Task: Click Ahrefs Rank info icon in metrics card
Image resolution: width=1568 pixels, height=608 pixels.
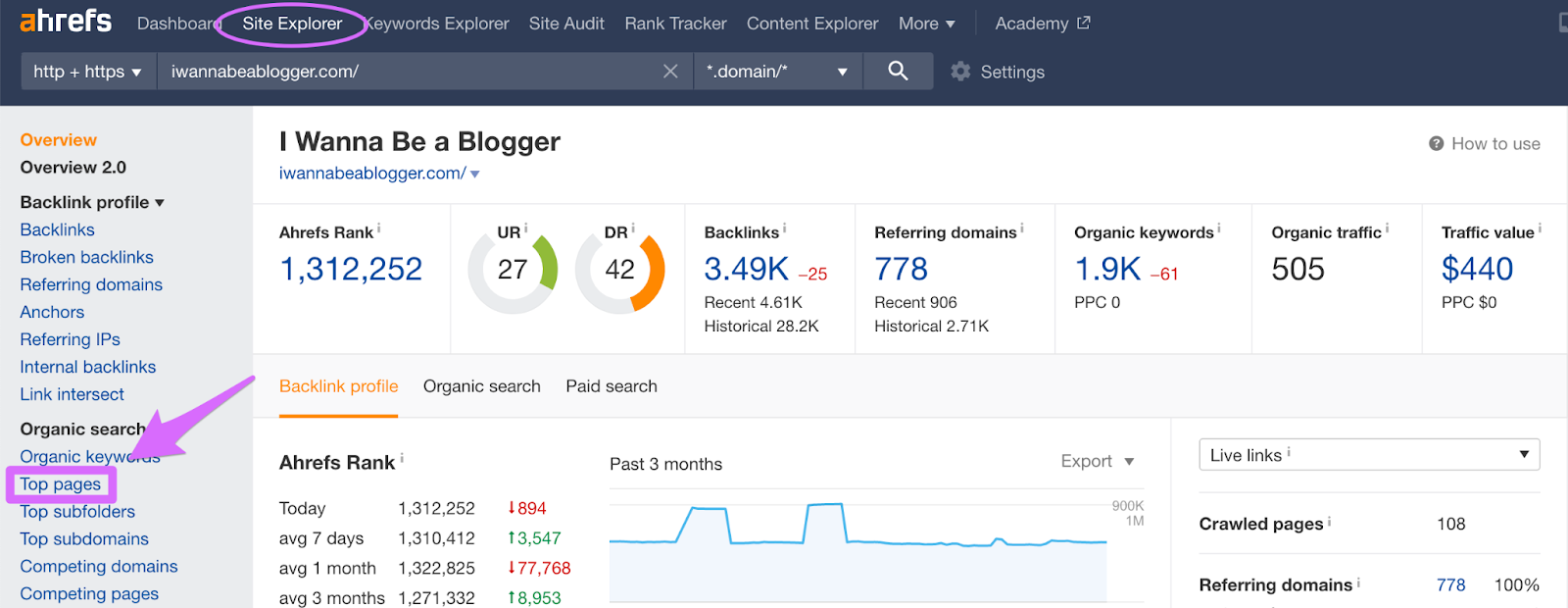Action: (379, 228)
